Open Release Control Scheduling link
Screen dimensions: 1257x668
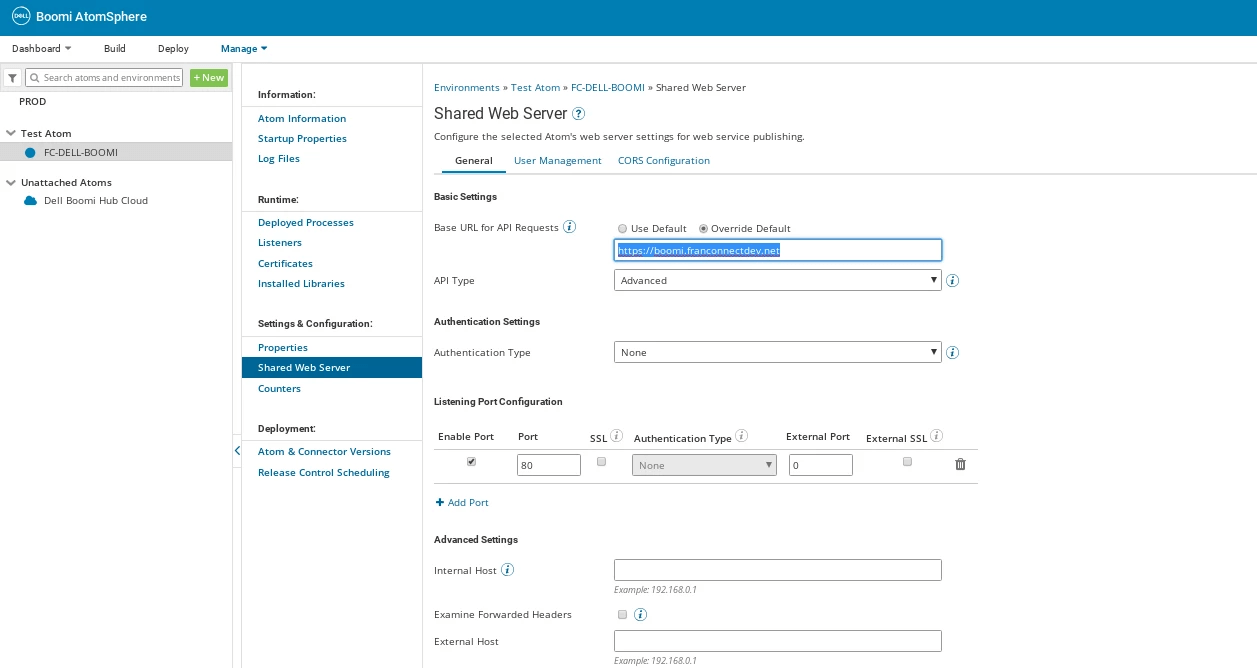pos(324,472)
